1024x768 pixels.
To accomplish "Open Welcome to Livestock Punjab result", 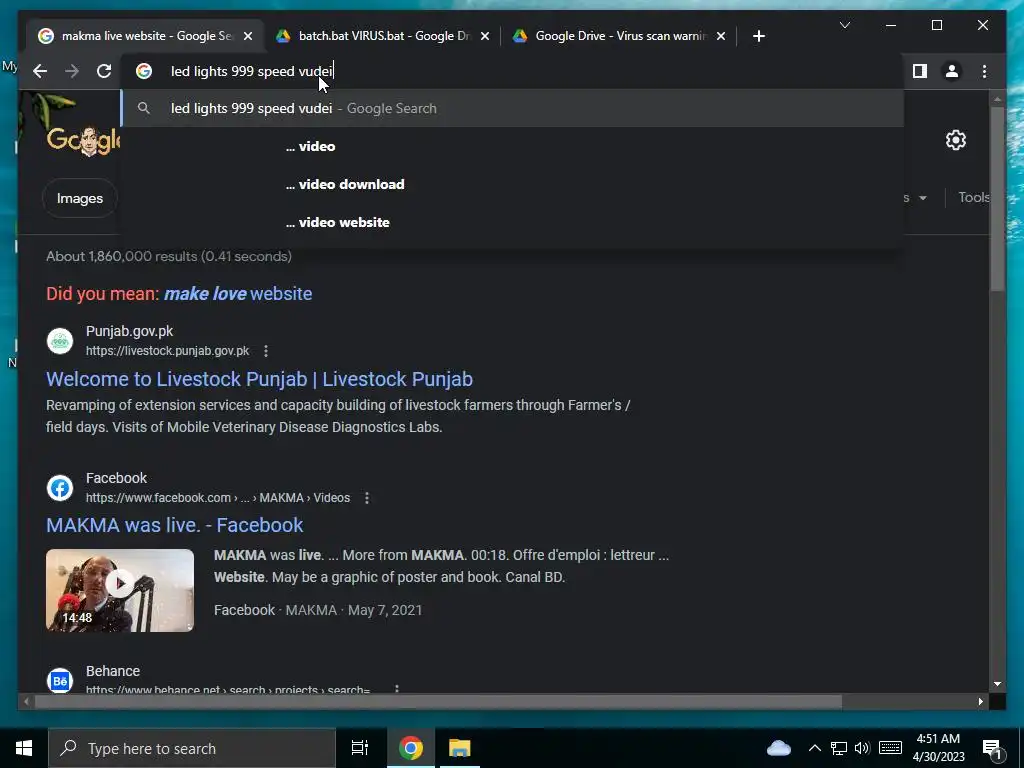I will tap(259, 379).
